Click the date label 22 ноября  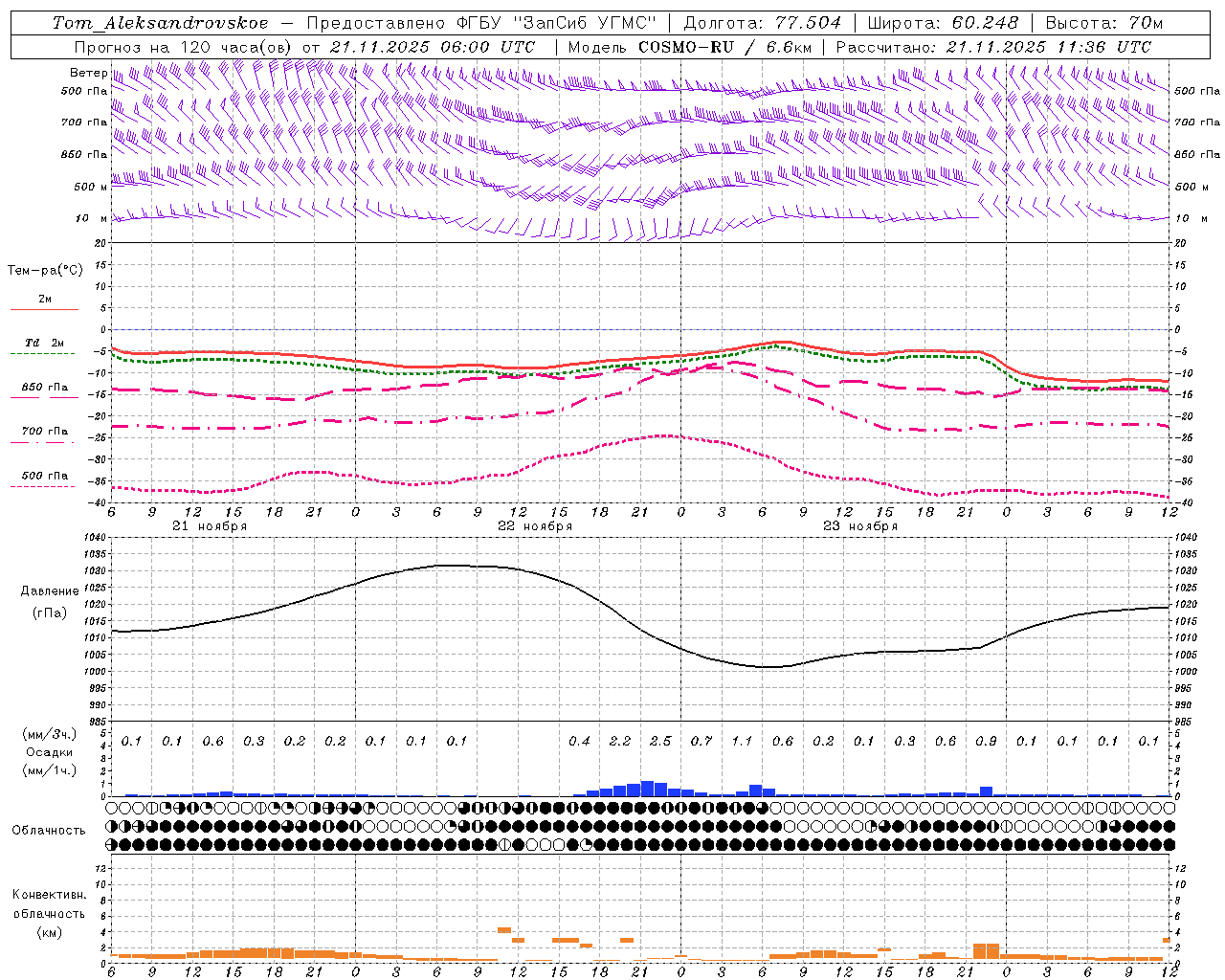pyautogui.click(x=535, y=526)
